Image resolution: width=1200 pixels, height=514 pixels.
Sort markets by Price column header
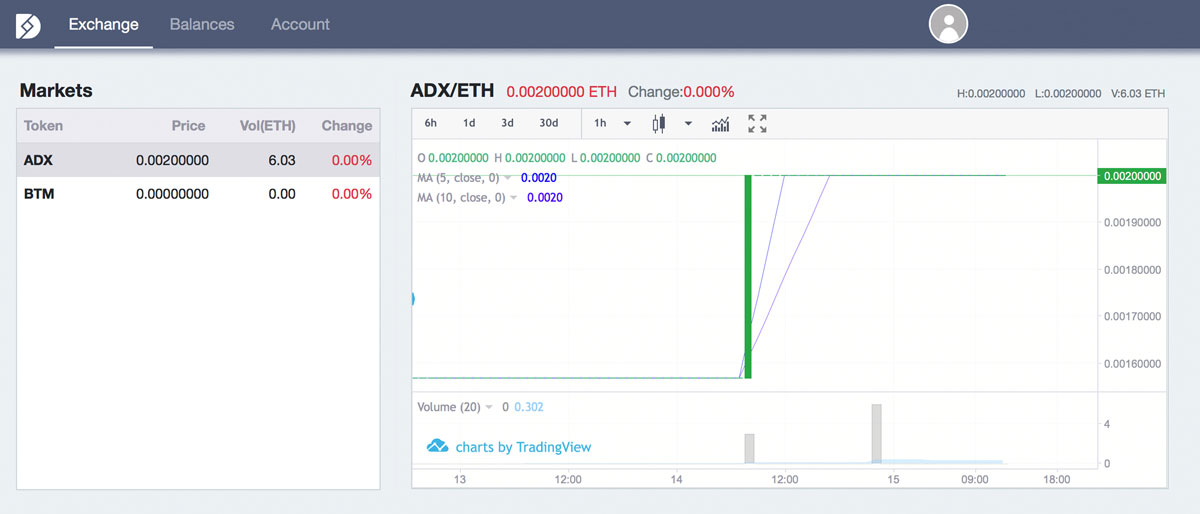(x=187, y=126)
